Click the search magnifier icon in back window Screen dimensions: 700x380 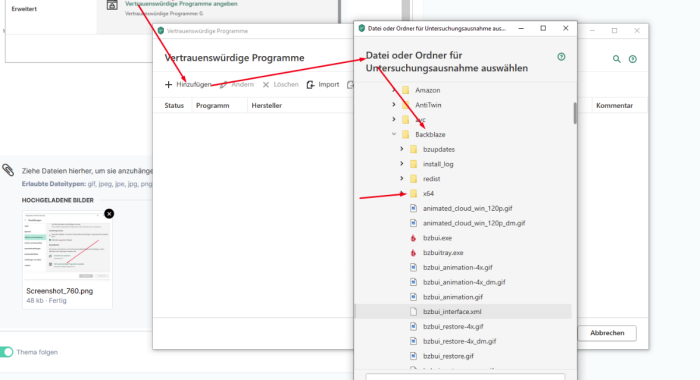tap(617, 59)
